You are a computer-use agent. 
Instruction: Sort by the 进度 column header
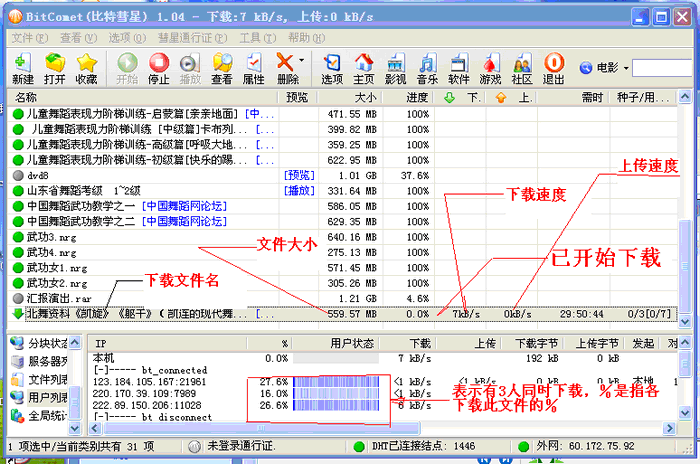click(x=408, y=97)
